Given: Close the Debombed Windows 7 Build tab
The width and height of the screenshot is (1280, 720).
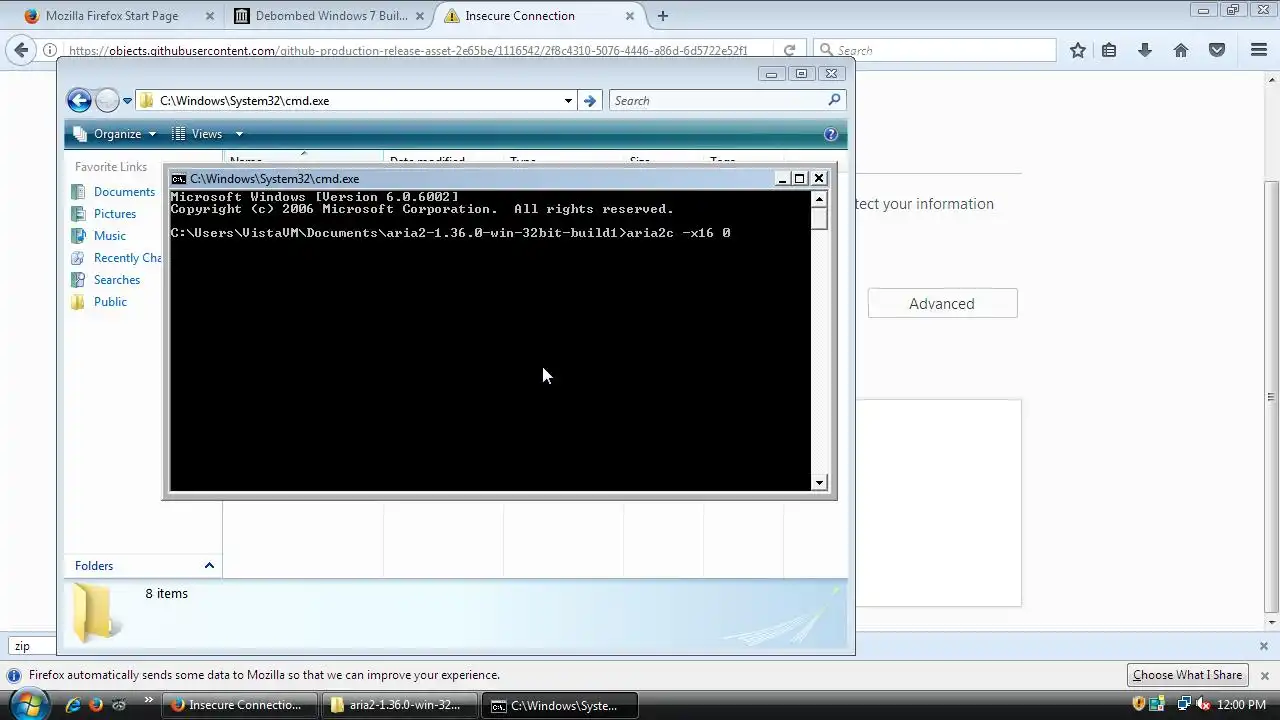Looking at the screenshot, I should pyautogui.click(x=420, y=16).
